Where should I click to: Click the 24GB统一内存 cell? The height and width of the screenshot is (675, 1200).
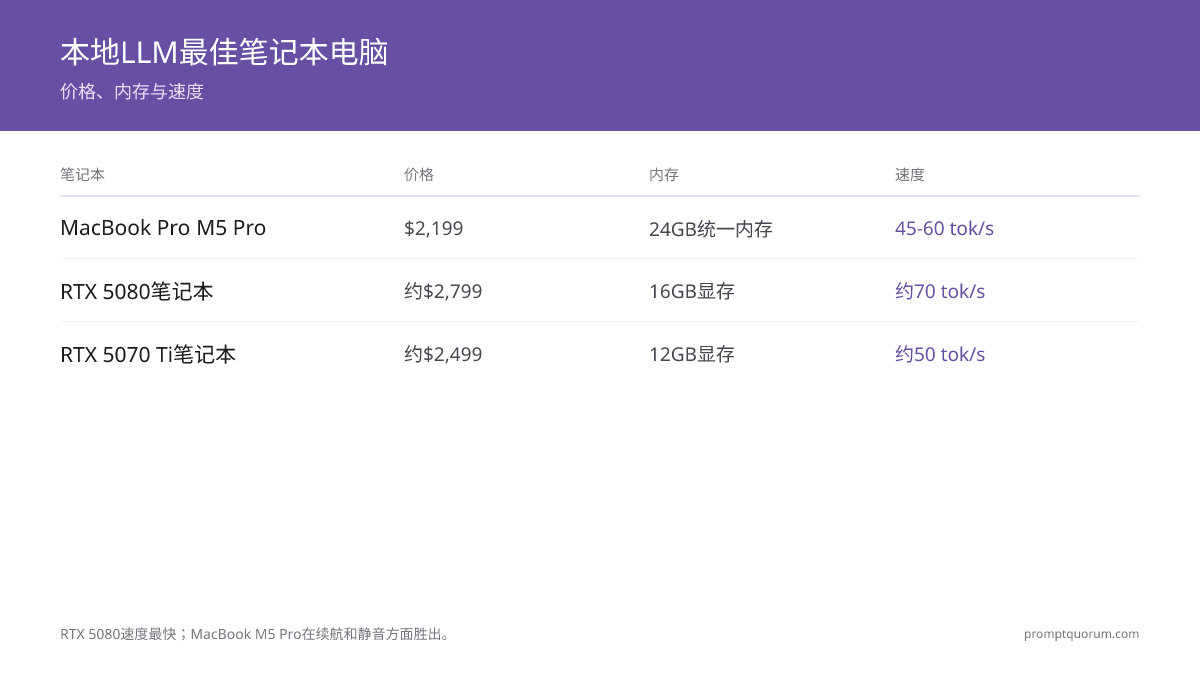(711, 229)
